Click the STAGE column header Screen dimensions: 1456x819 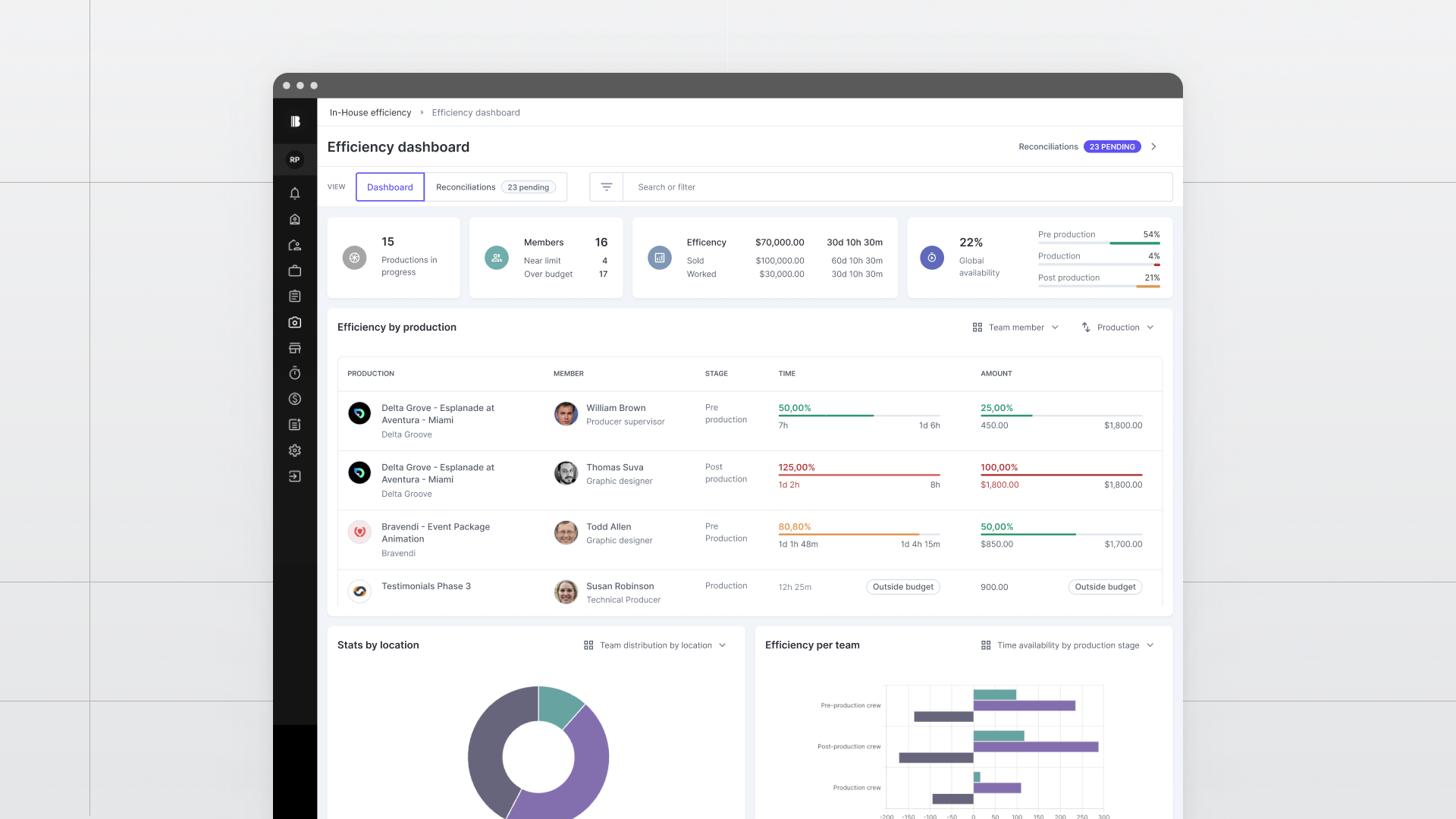pos(717,374)
